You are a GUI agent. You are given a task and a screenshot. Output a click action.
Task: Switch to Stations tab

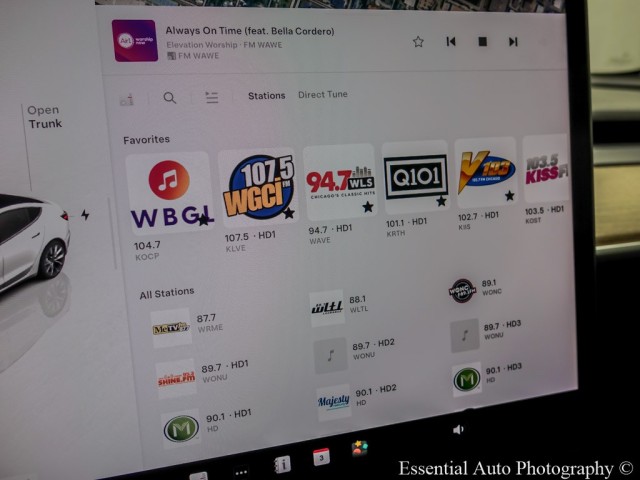click(267, 96)
